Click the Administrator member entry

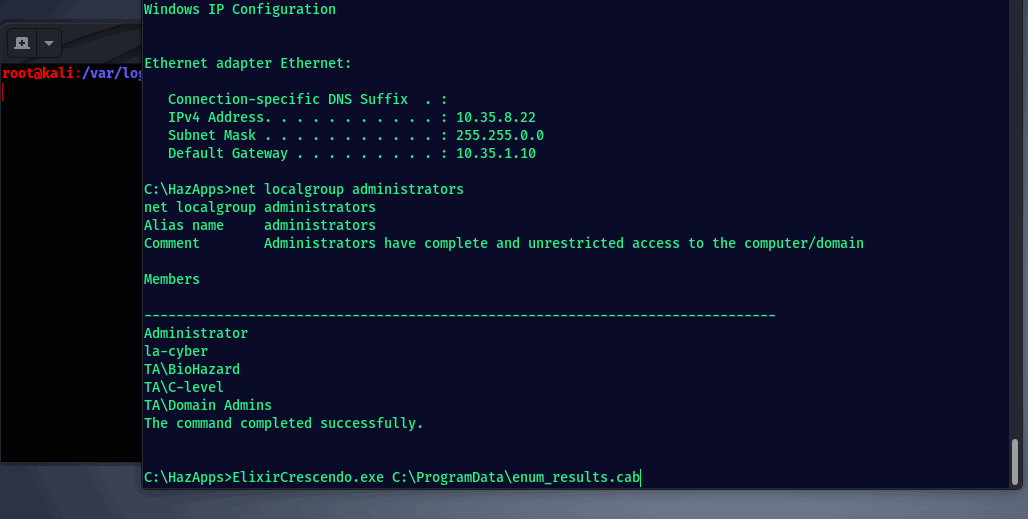[196, 333]
